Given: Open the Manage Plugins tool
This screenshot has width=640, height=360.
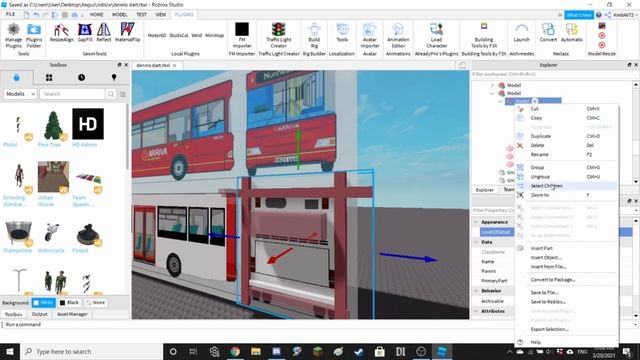Looking at the screenshot, I should click(13, 35).
